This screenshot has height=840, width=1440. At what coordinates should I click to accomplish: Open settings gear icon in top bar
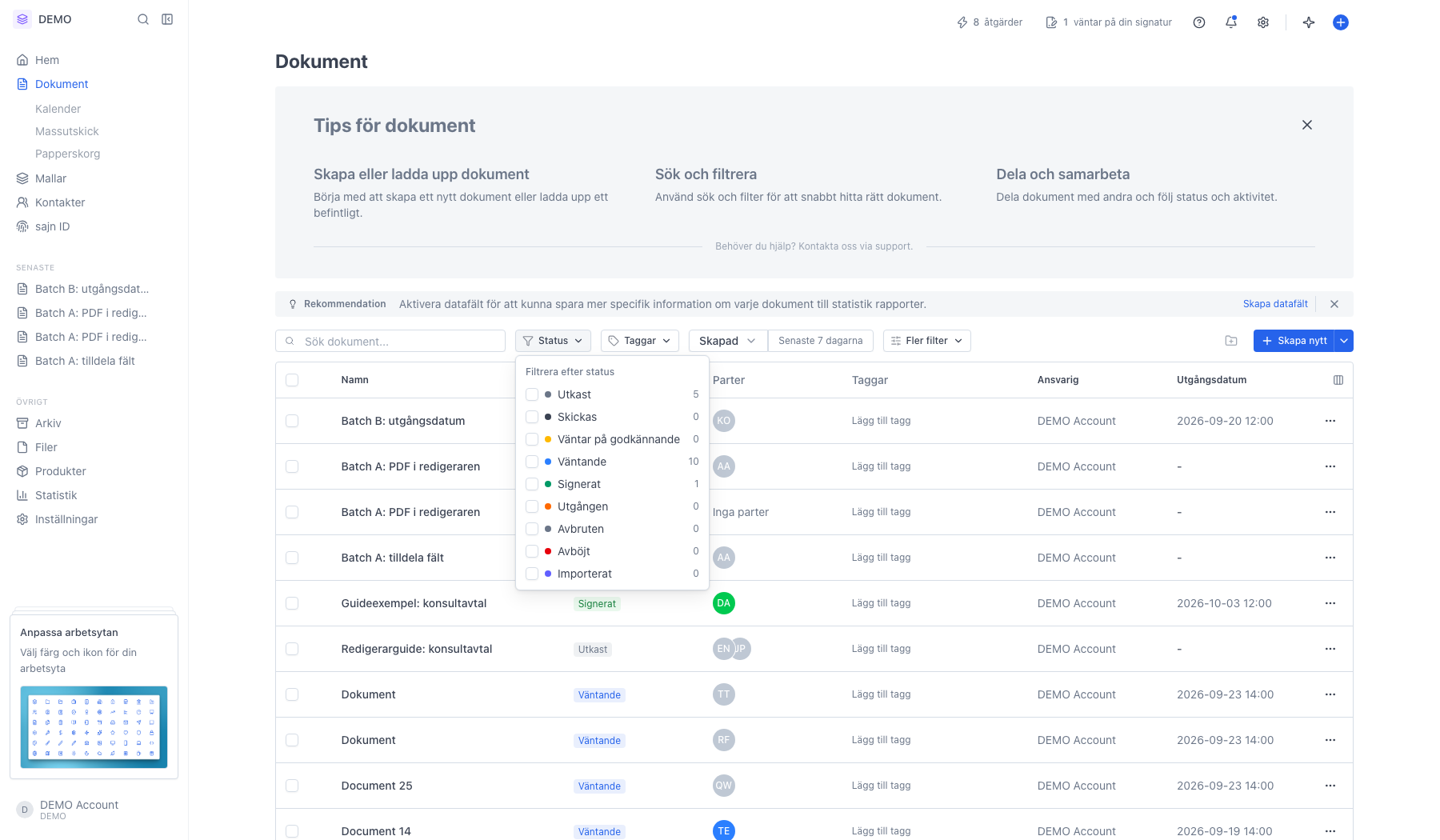click(x=1263, y=22)
